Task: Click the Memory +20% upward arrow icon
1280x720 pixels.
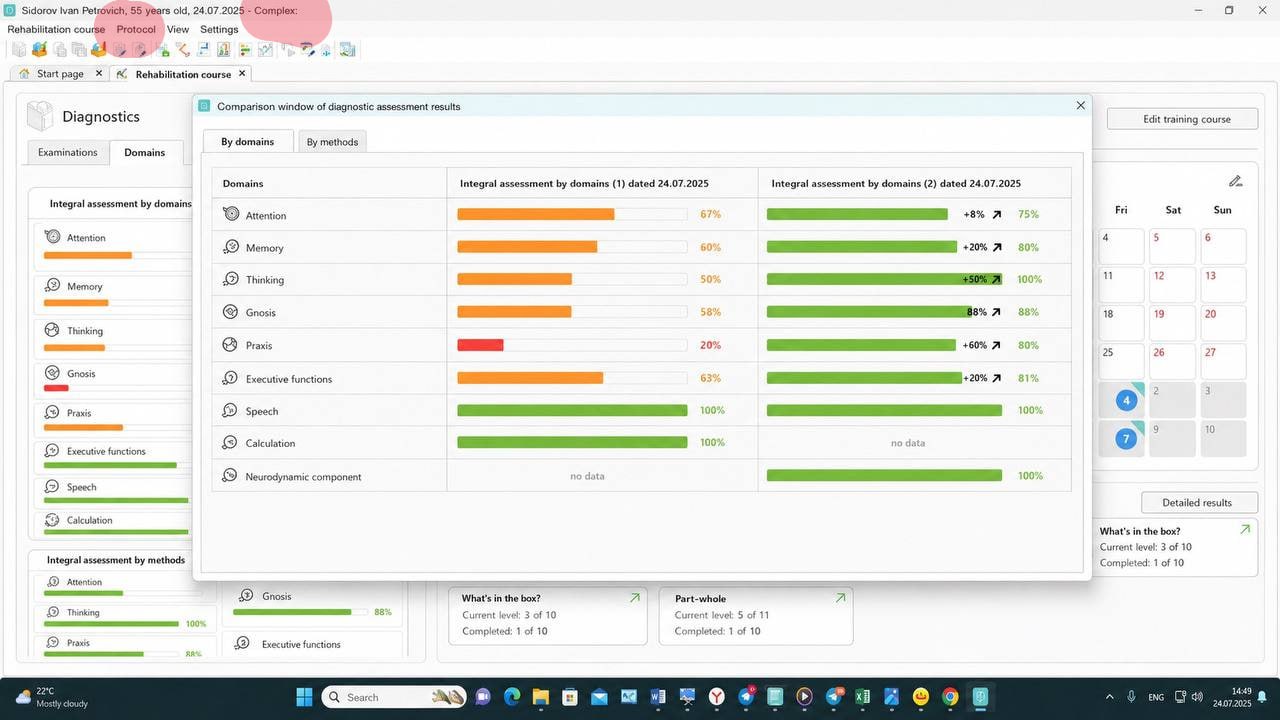Action: tap(996, 247)
